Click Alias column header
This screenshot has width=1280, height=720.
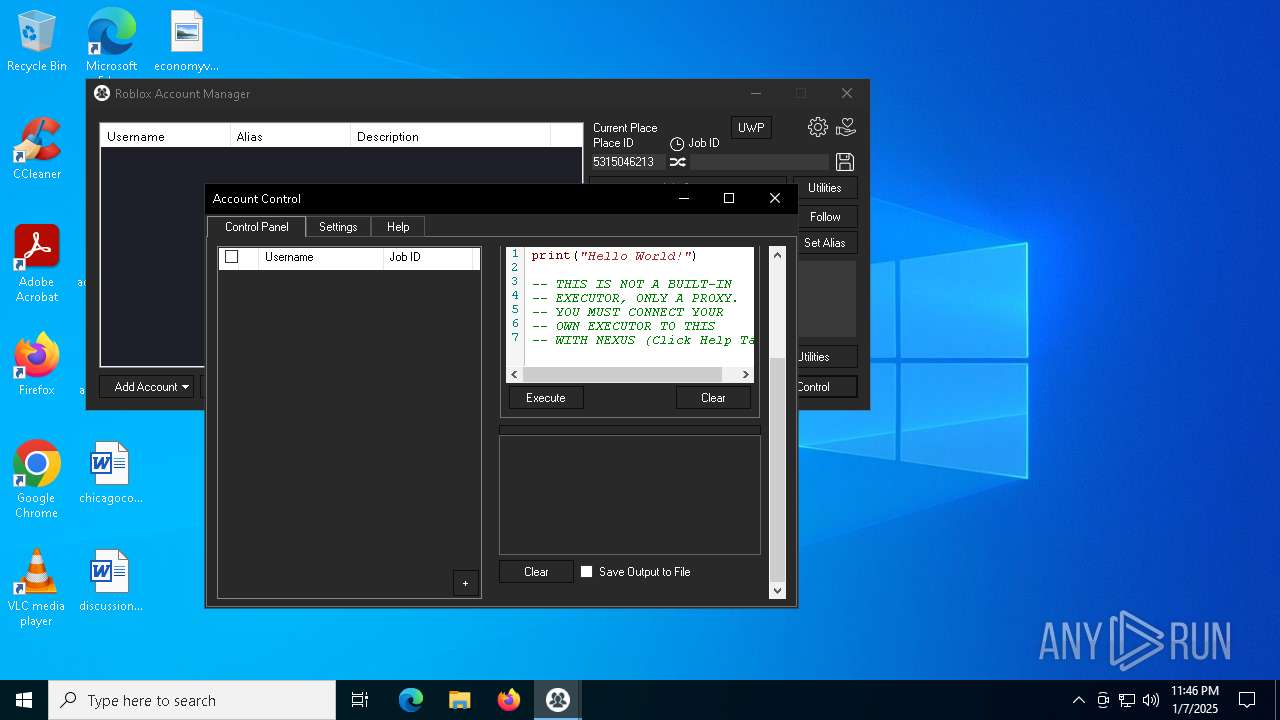click(x=290, y=136)
